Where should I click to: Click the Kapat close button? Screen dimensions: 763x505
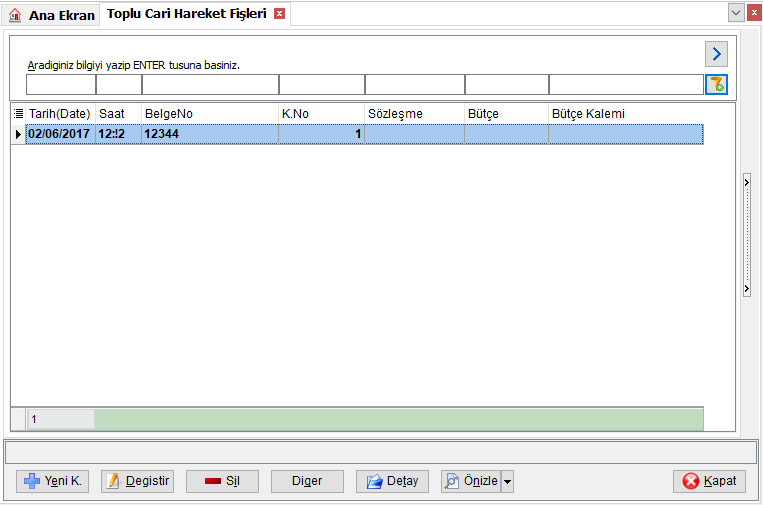tap(709, 481)
